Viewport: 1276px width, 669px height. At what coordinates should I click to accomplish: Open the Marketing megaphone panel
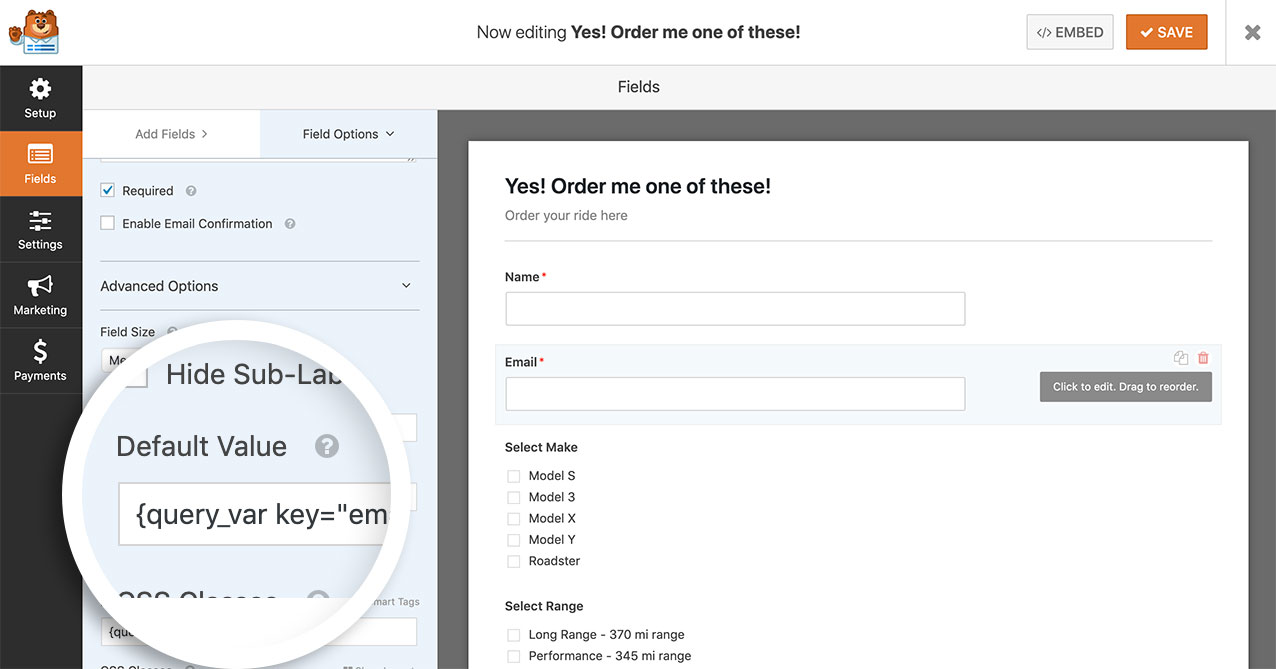click(40, 296)
